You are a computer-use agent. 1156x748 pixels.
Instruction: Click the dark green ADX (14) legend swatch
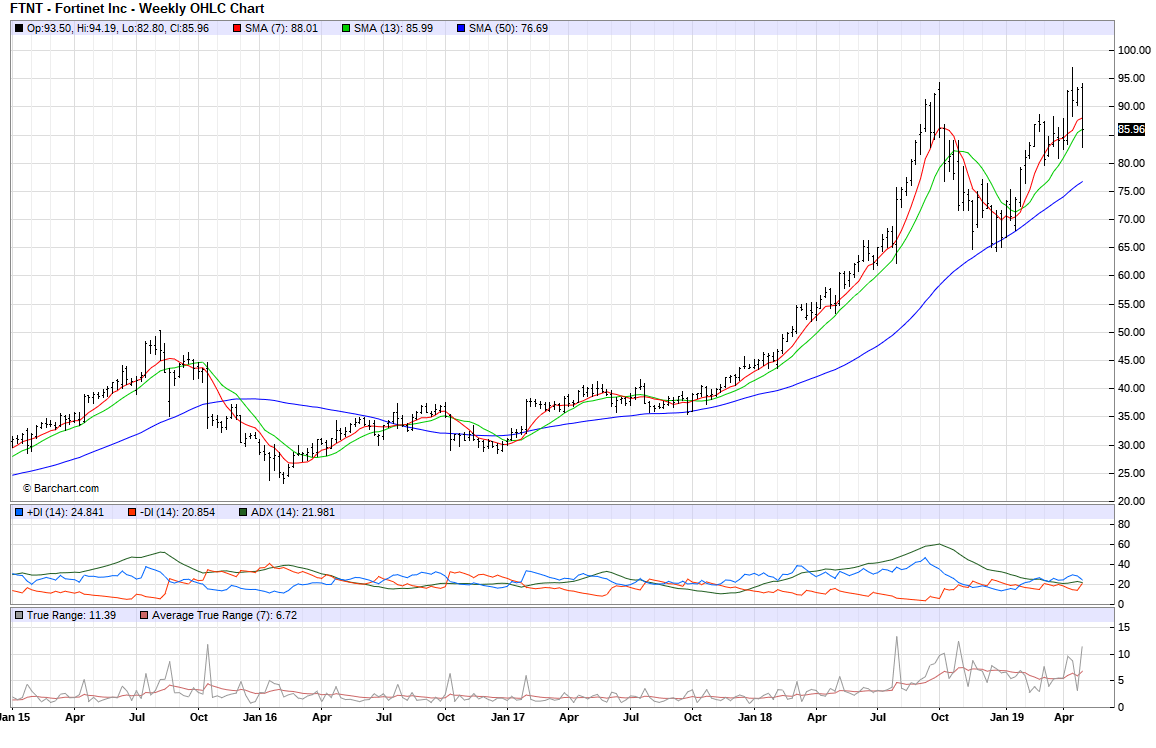[243, 512]
